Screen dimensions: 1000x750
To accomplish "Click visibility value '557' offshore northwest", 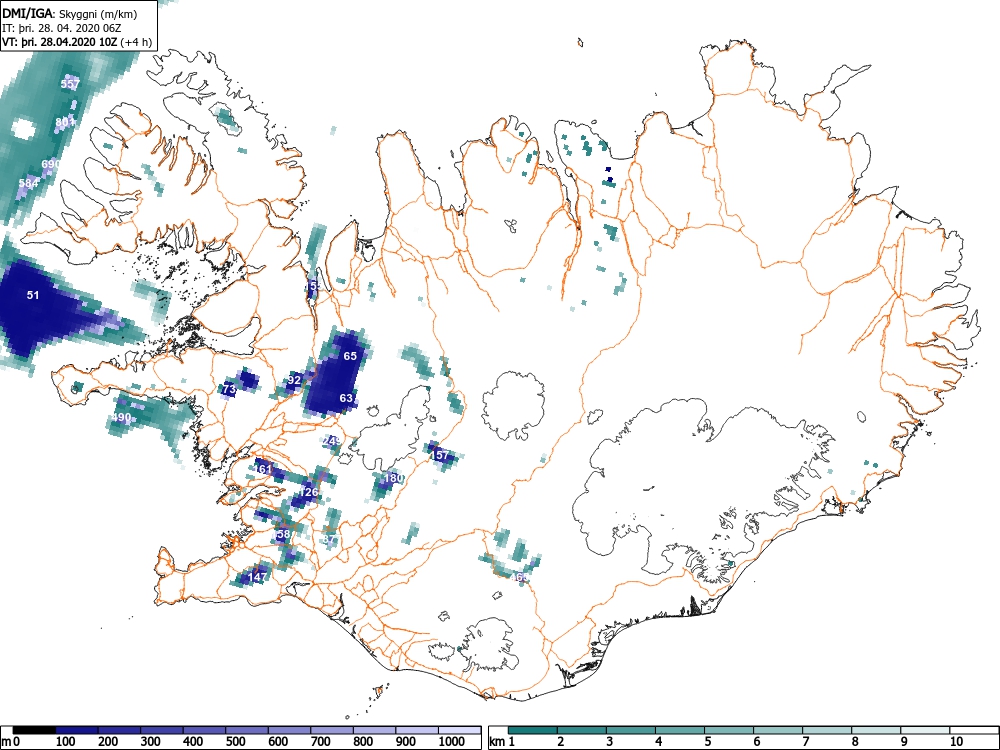I will [70, 84].
